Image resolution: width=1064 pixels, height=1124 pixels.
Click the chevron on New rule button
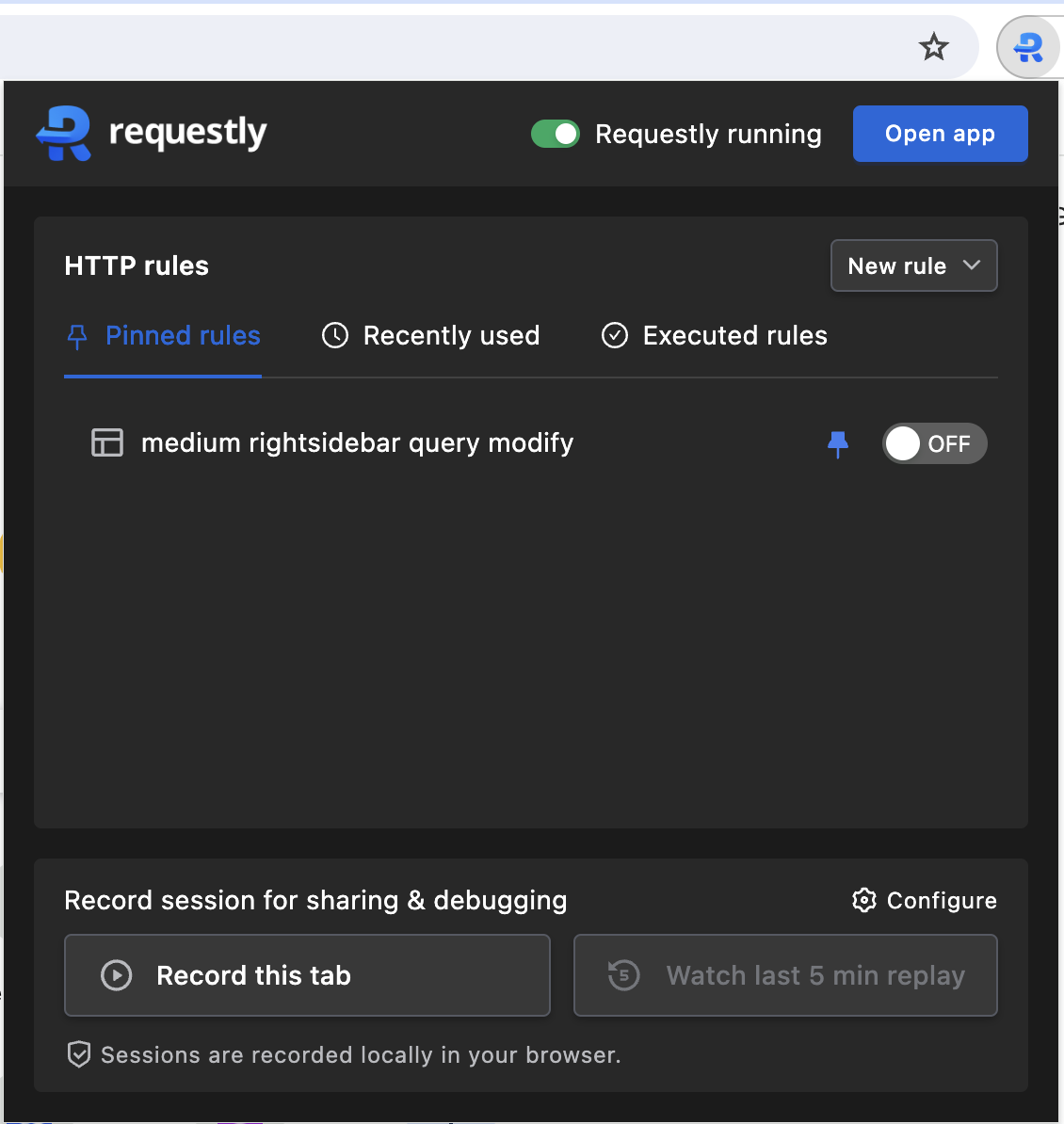974,265
